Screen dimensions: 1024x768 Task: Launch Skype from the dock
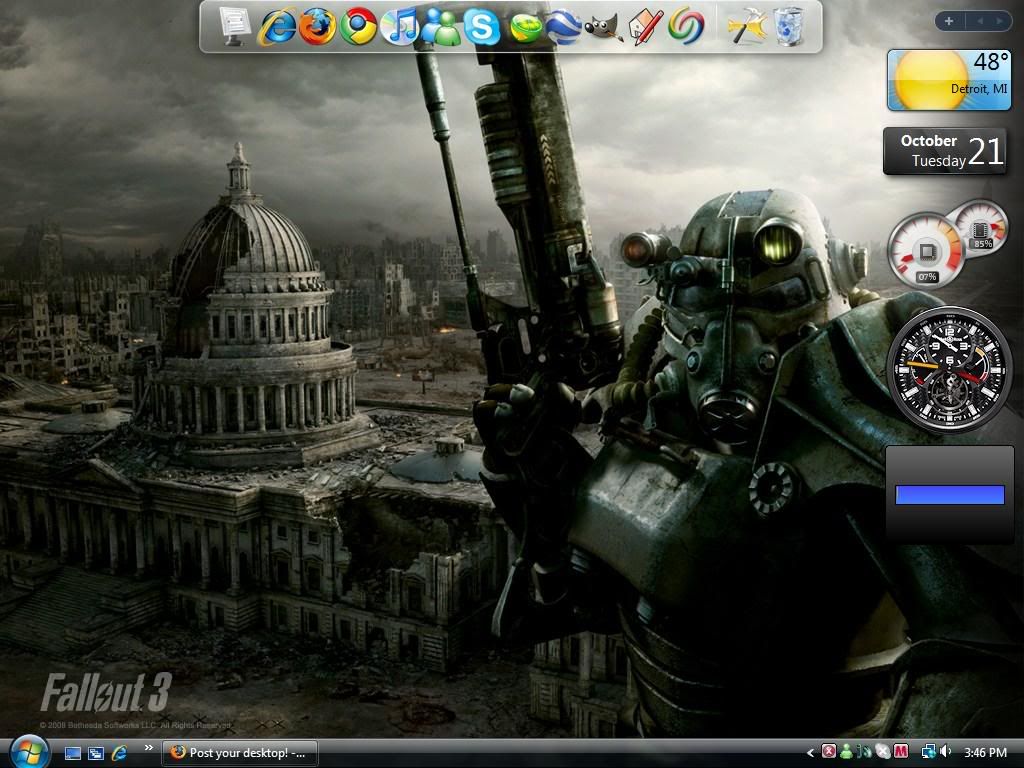coord(482,27)
